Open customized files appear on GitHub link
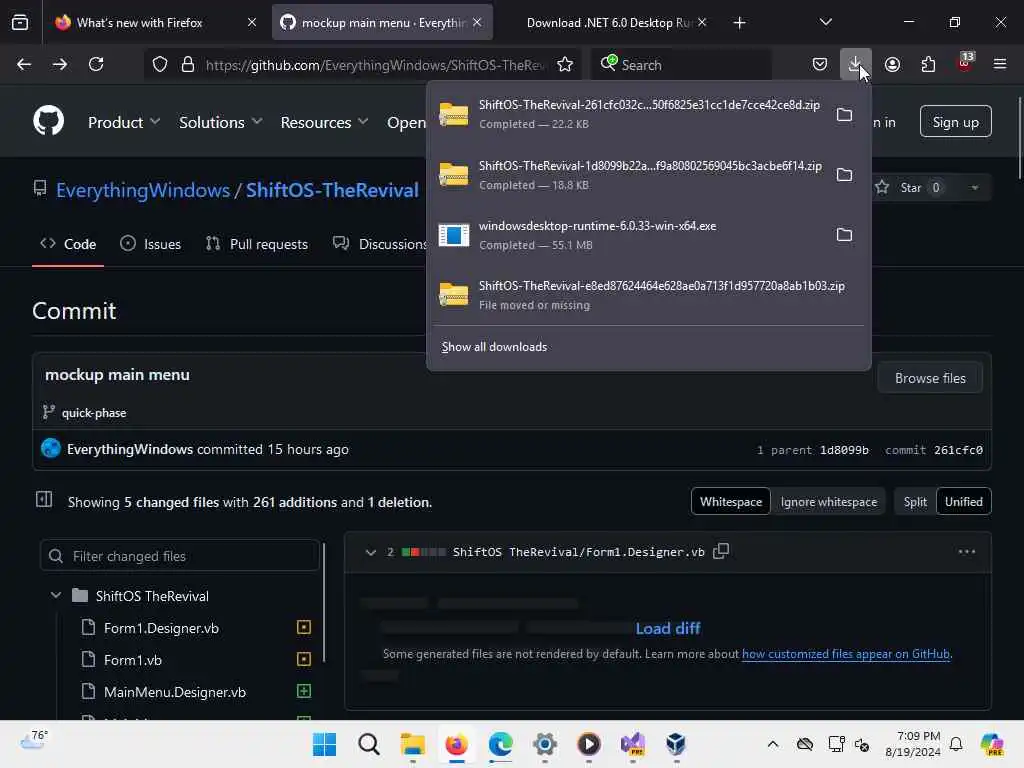1024x768 pixels. click(846, 654)
